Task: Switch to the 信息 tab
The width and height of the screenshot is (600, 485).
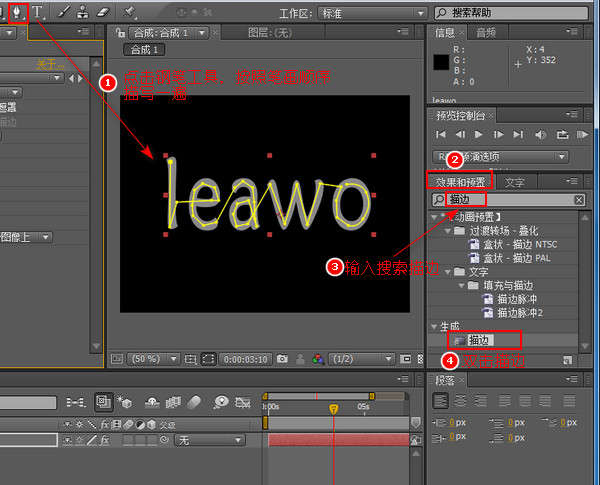Action: click(x=445, y=33)
